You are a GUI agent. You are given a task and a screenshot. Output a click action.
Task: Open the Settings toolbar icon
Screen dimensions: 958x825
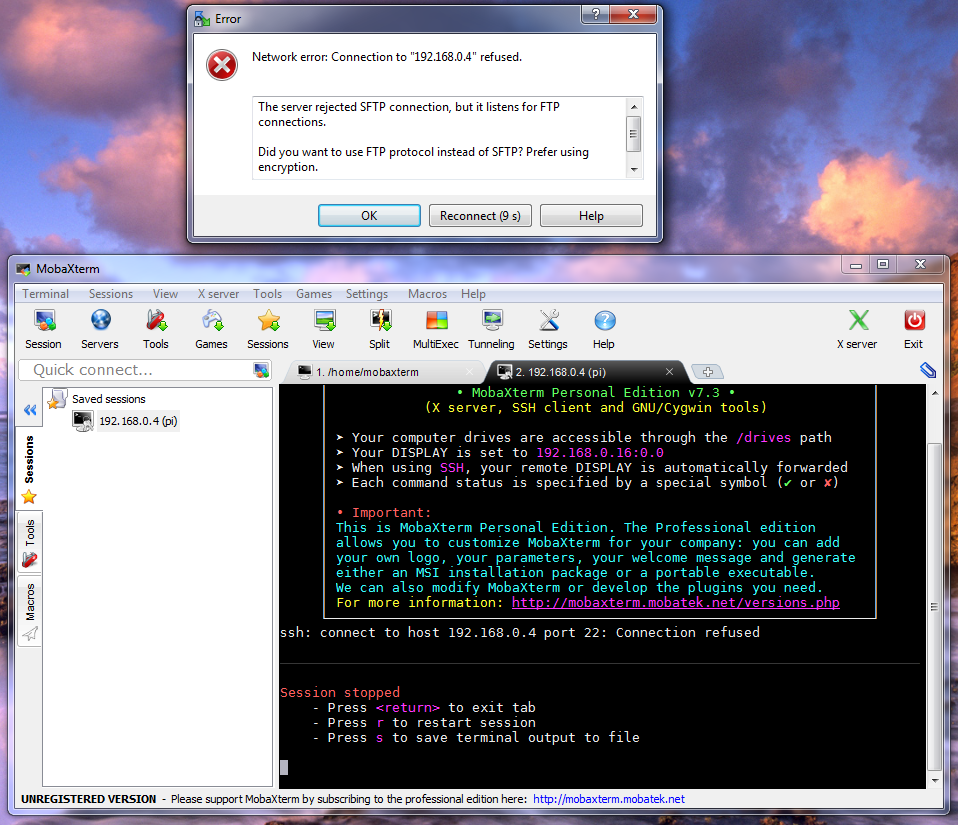(548, 329)
